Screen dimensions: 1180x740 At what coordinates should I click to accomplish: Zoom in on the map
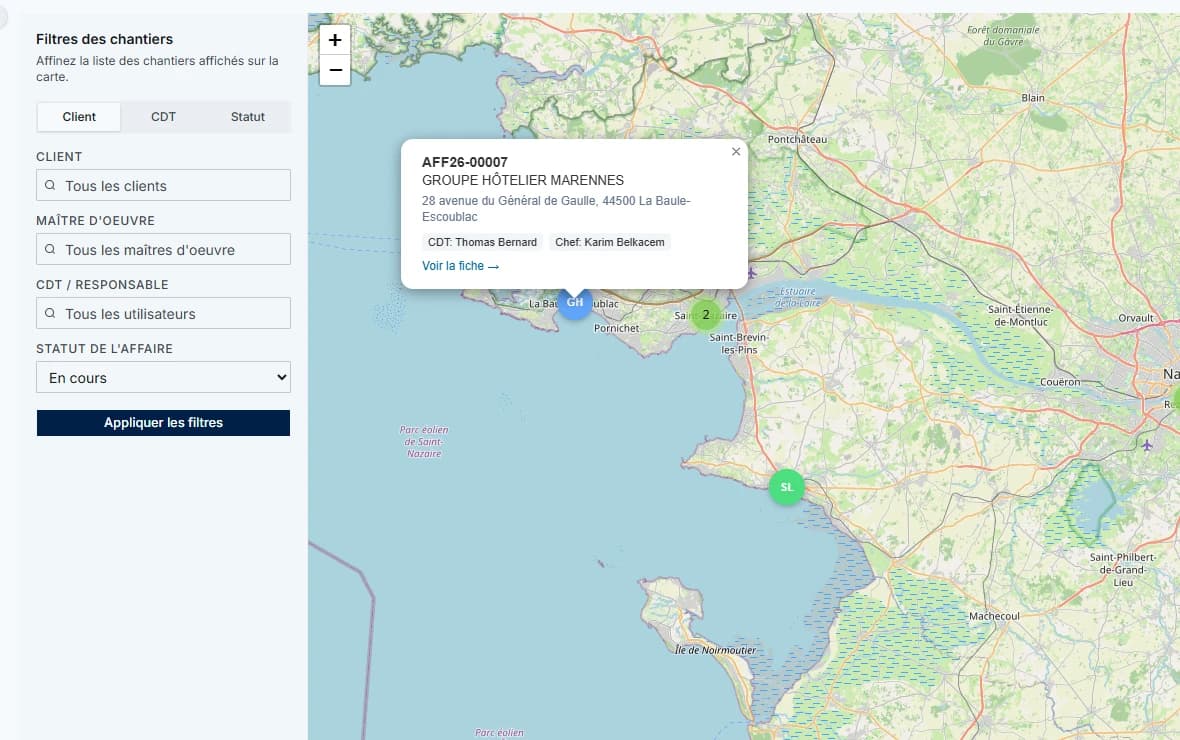335,40
